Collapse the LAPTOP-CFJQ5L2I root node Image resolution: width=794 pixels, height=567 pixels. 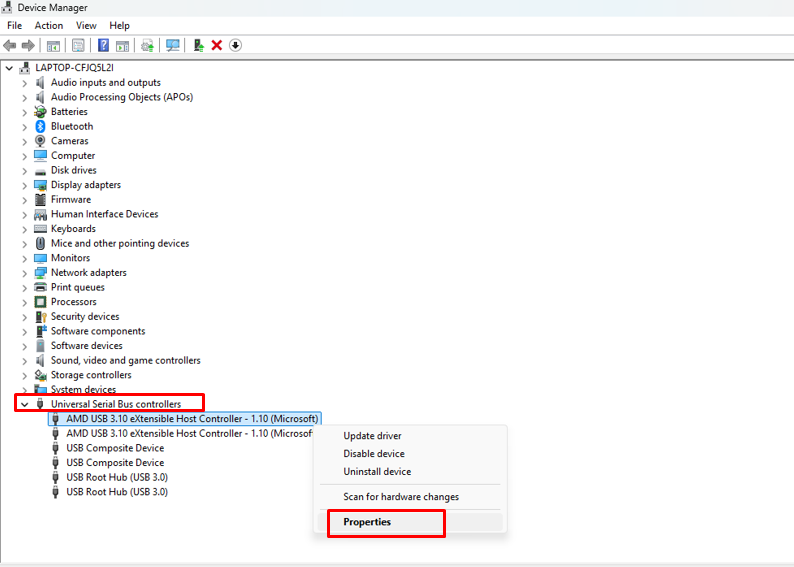tap(10, 68)
